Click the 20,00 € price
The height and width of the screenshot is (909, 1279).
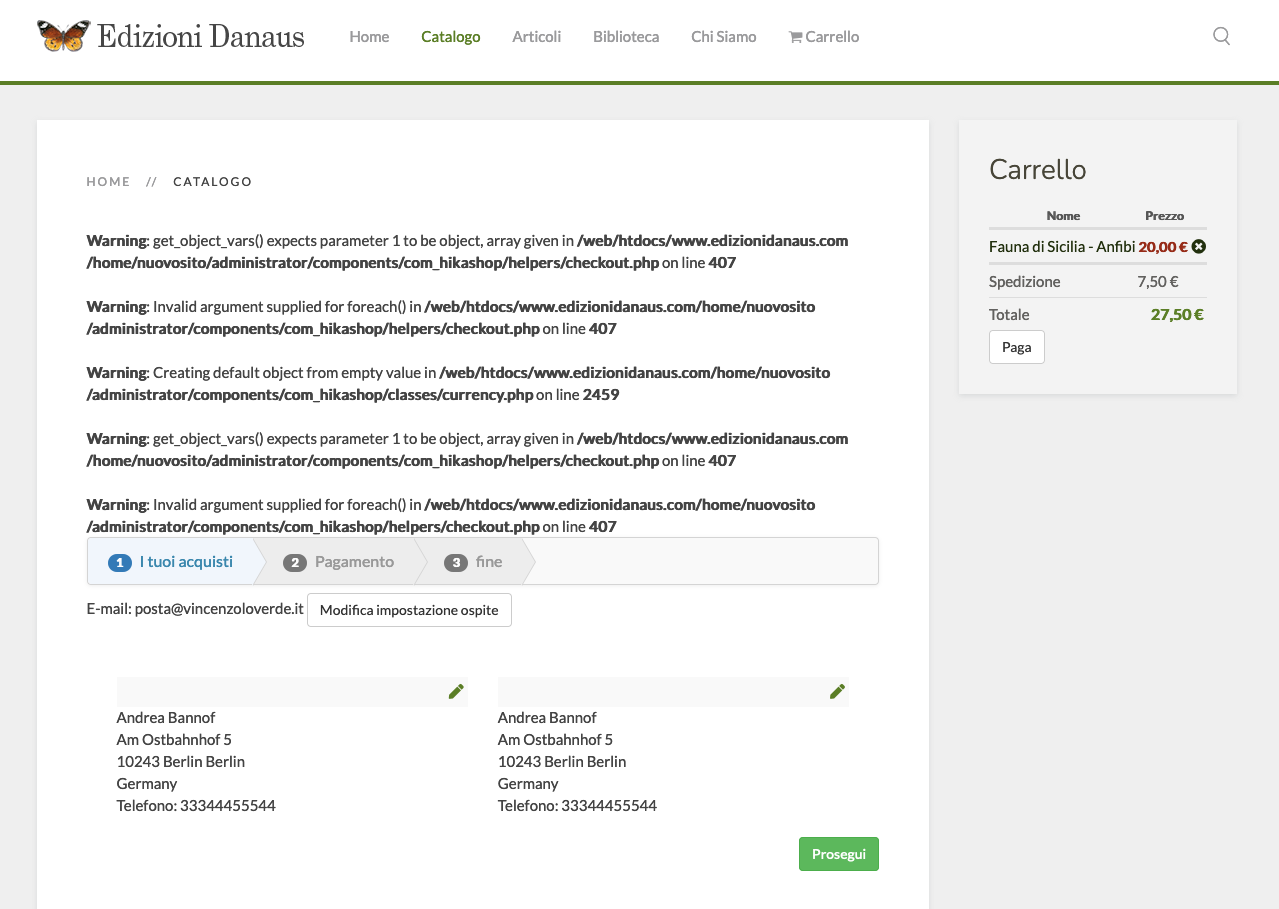(x=1163, y=247)
